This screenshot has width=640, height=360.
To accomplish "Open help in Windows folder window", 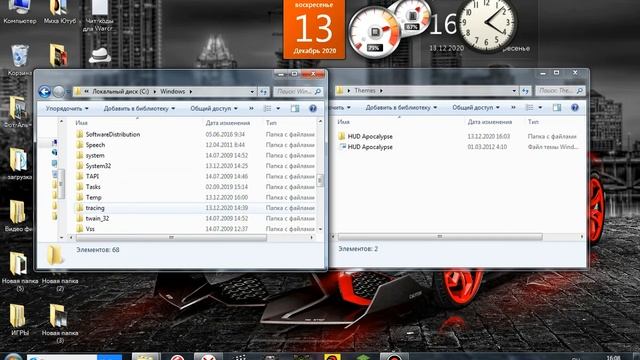I will coord(313,108).
